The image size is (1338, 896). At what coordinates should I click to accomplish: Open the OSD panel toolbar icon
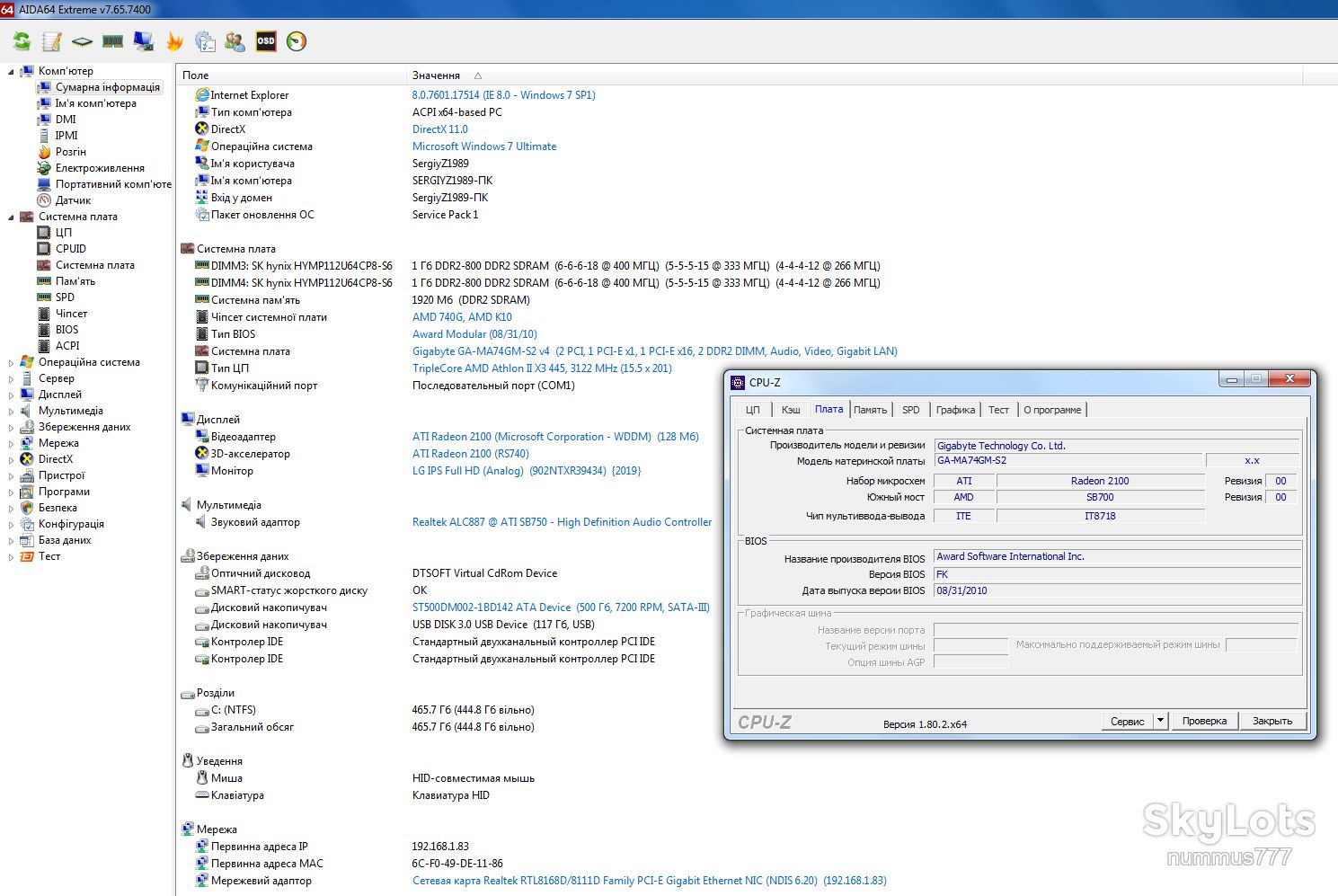pyautogui.click(x=266, y=41)
